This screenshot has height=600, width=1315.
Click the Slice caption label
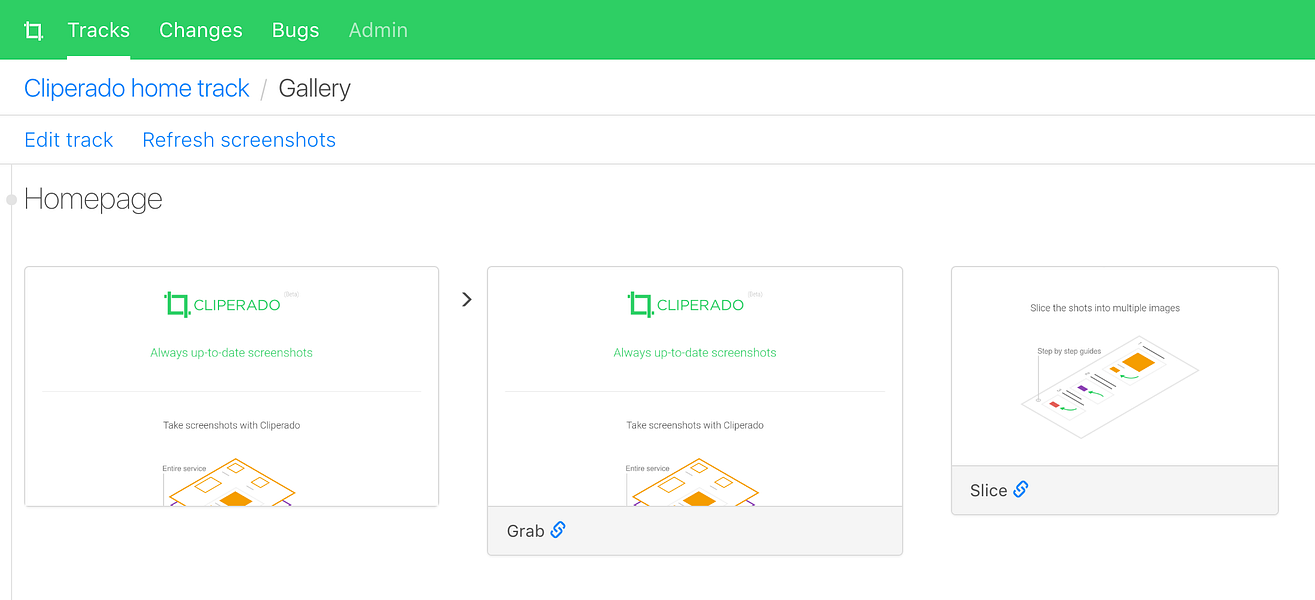click(989, 490)
